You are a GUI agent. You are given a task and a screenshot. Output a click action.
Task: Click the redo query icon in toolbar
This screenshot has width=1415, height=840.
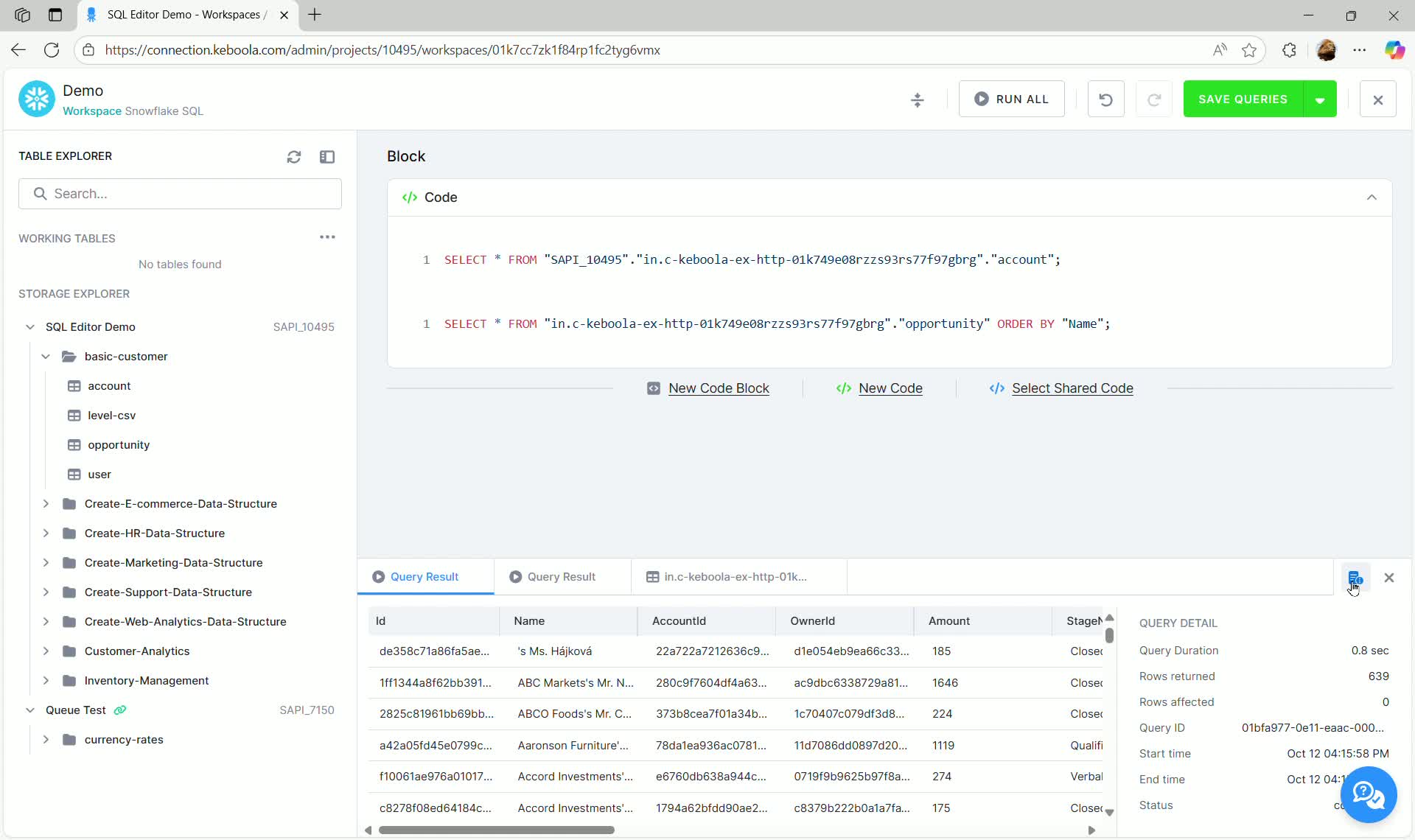coord(1154,99)
